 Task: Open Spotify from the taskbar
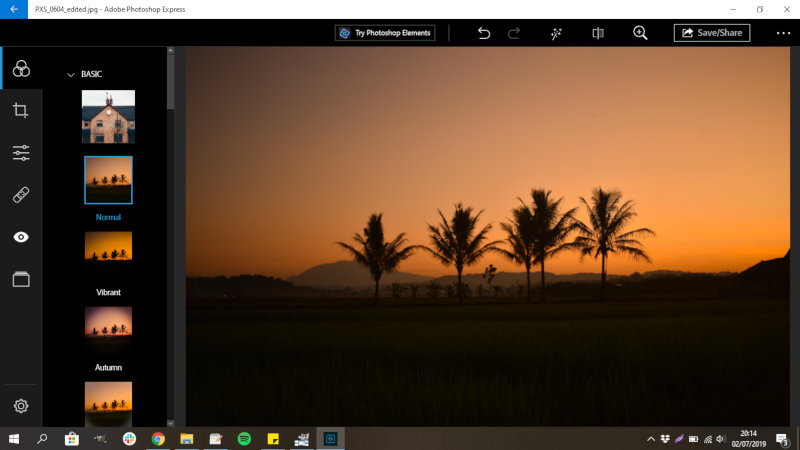pyautogui.click(x=244, y=438)
